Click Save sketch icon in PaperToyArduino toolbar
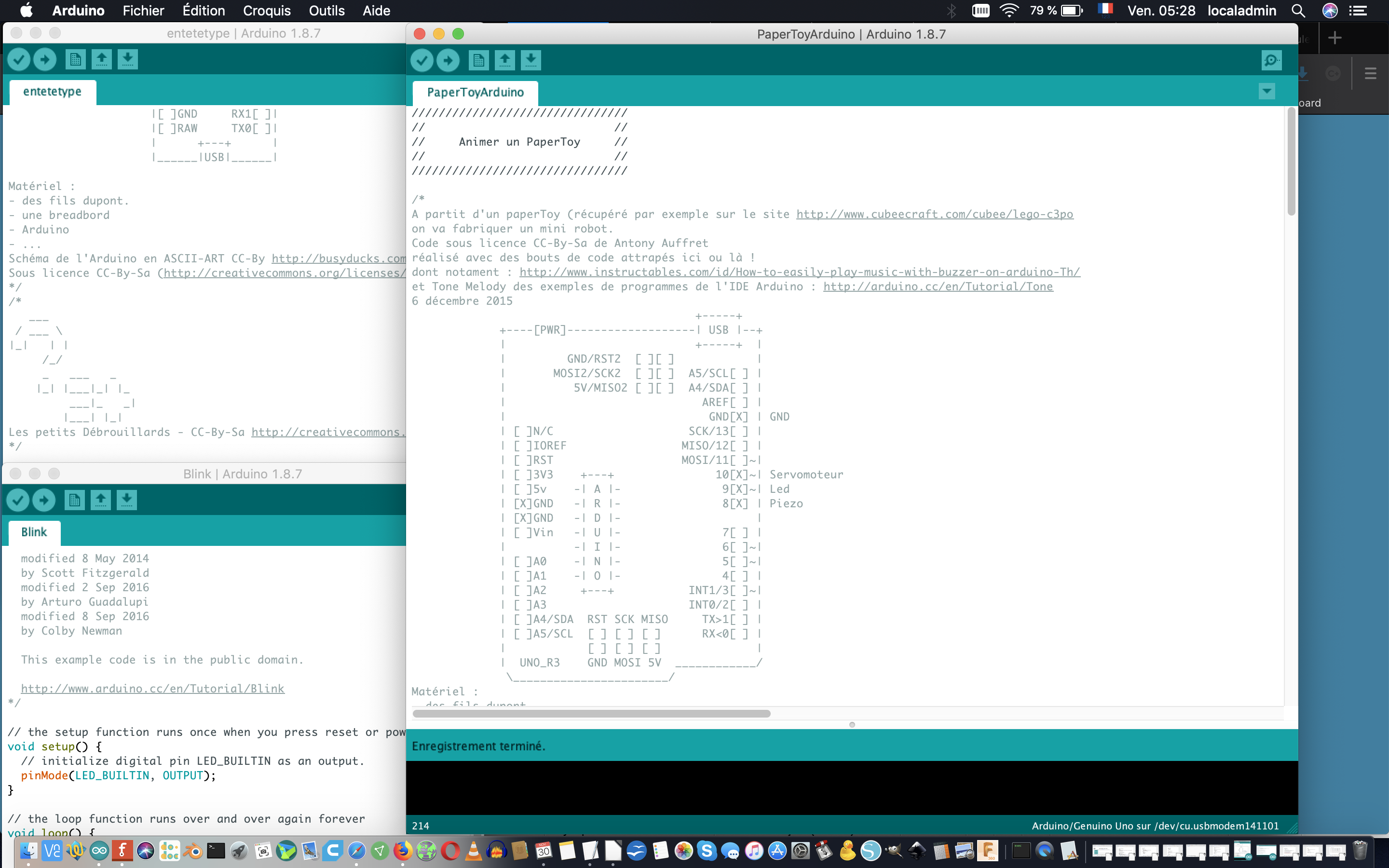The image size is (1389, 868). click(x=531, y=60)
